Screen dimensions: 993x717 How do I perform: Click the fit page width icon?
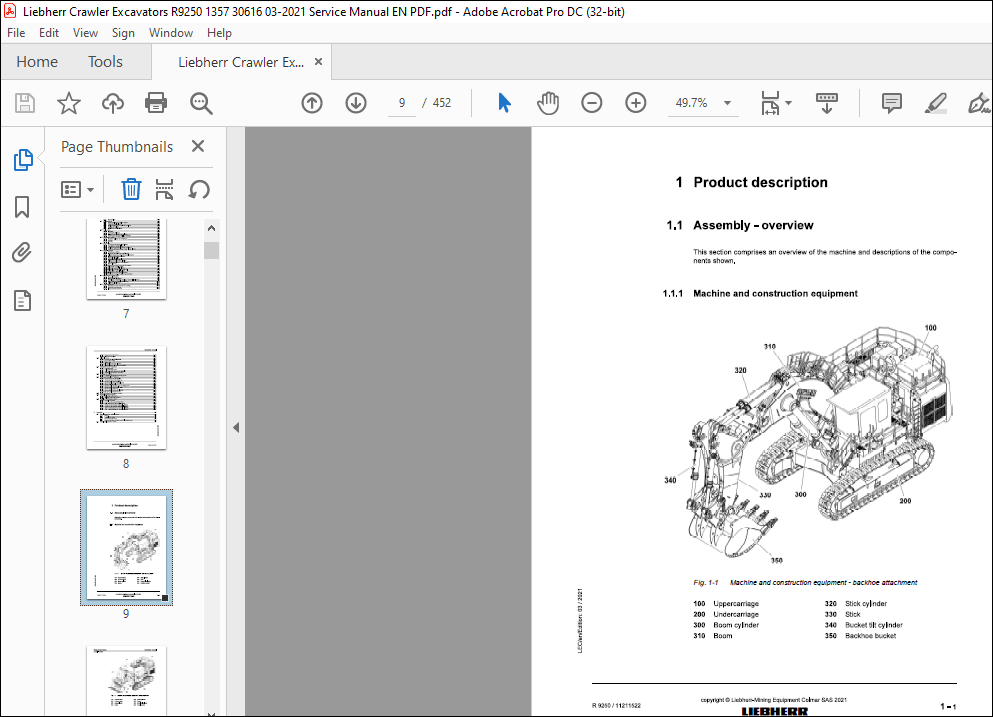click(770, 103)
